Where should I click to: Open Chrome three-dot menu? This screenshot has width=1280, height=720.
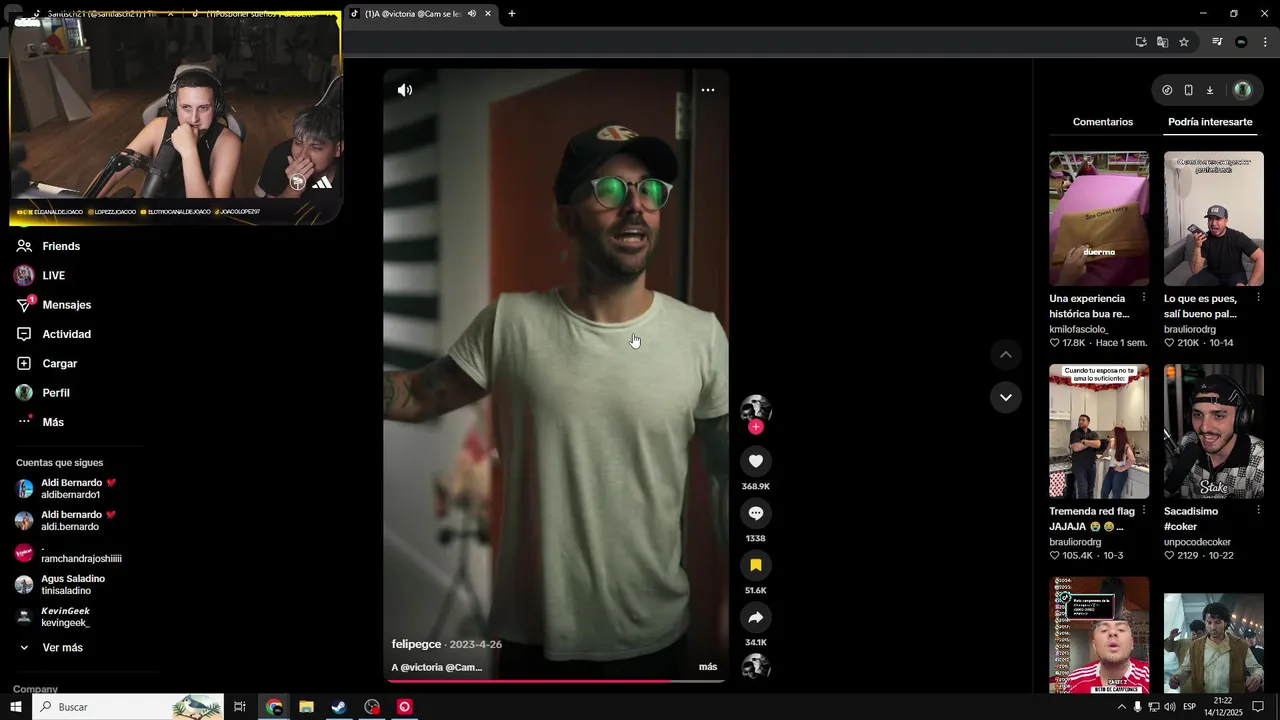(x=1266, y=42)
